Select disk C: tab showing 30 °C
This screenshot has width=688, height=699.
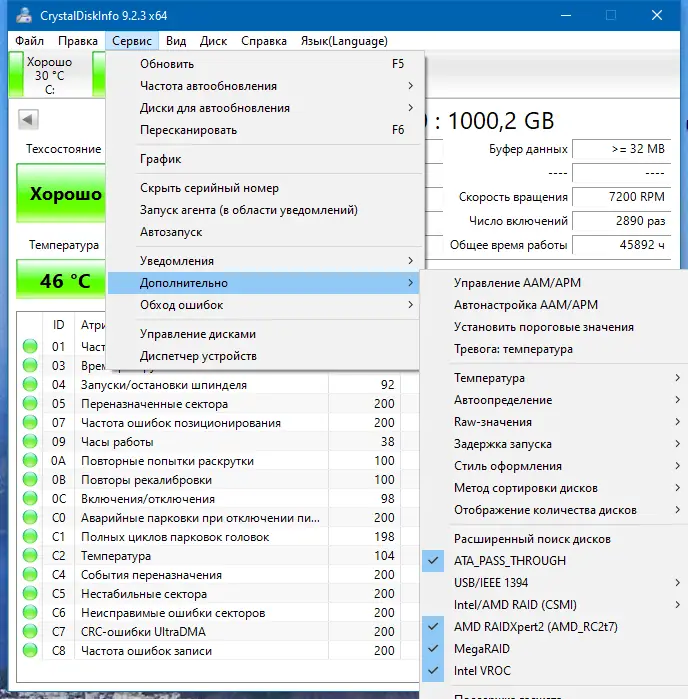(49, 75)
